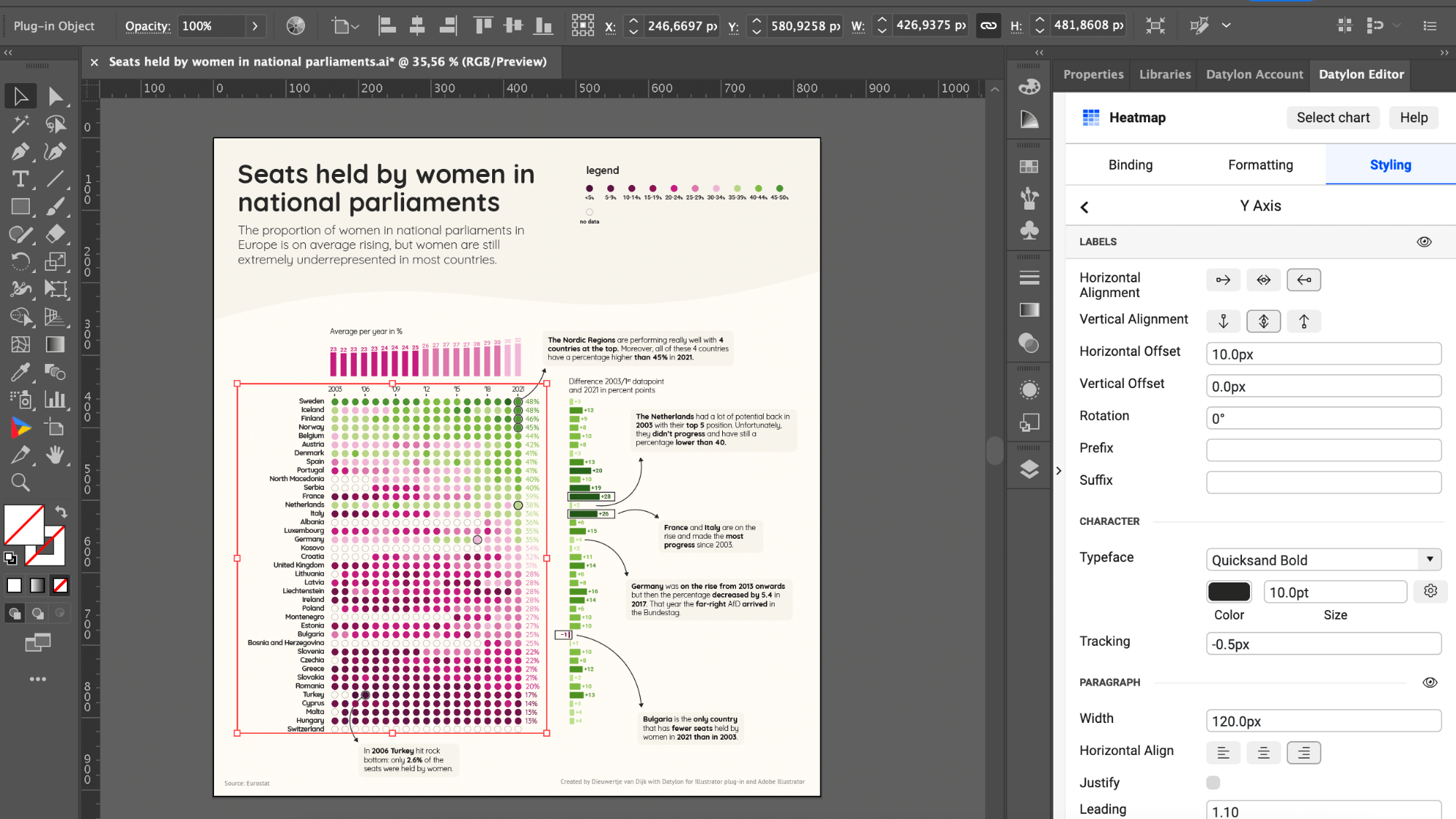The width and height of the screenshot is (1456, 819).
Task: Collapse the Y Axis section with back chevron
Action: pos(1084,207)
